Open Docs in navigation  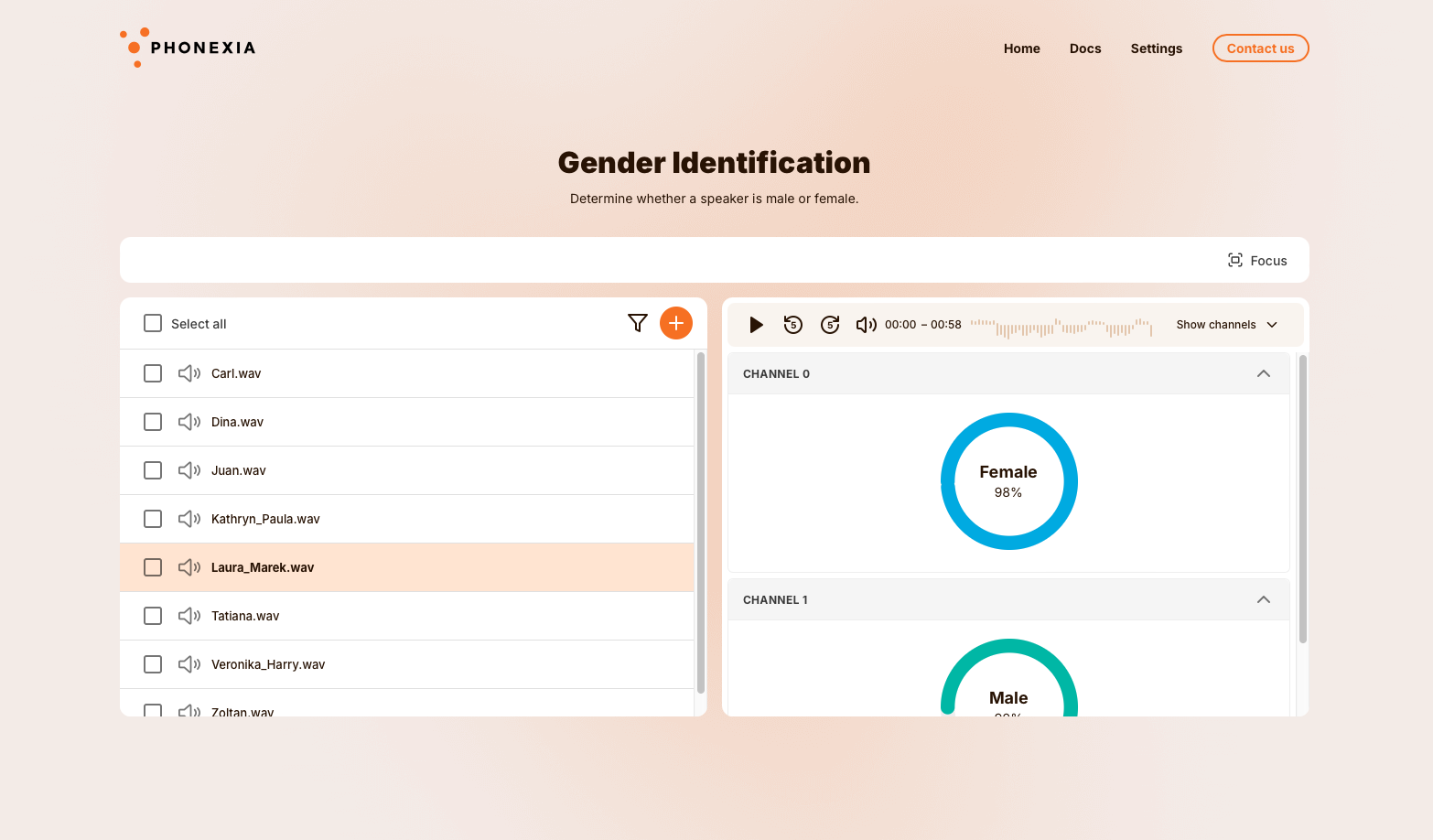pos(1085,48)
